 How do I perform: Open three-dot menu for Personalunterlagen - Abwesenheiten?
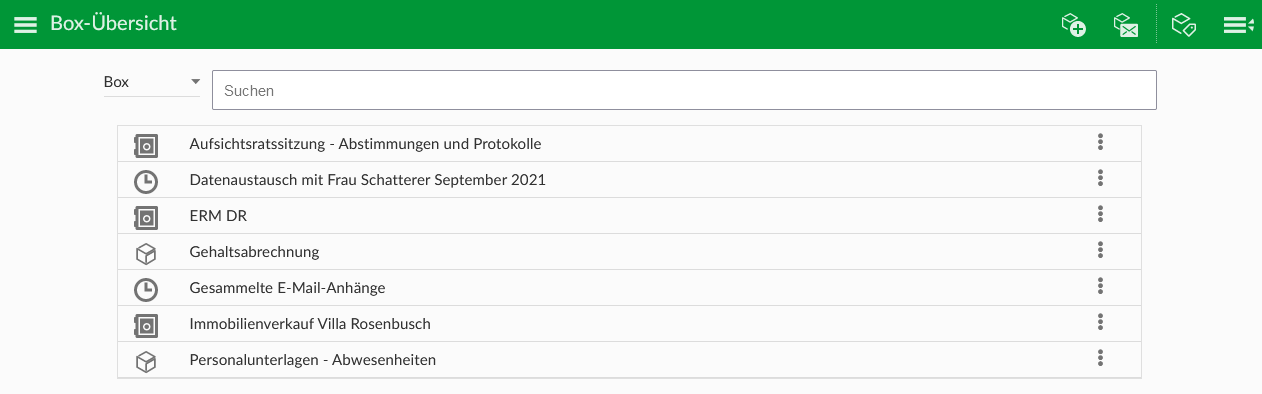click(1100, 359)
